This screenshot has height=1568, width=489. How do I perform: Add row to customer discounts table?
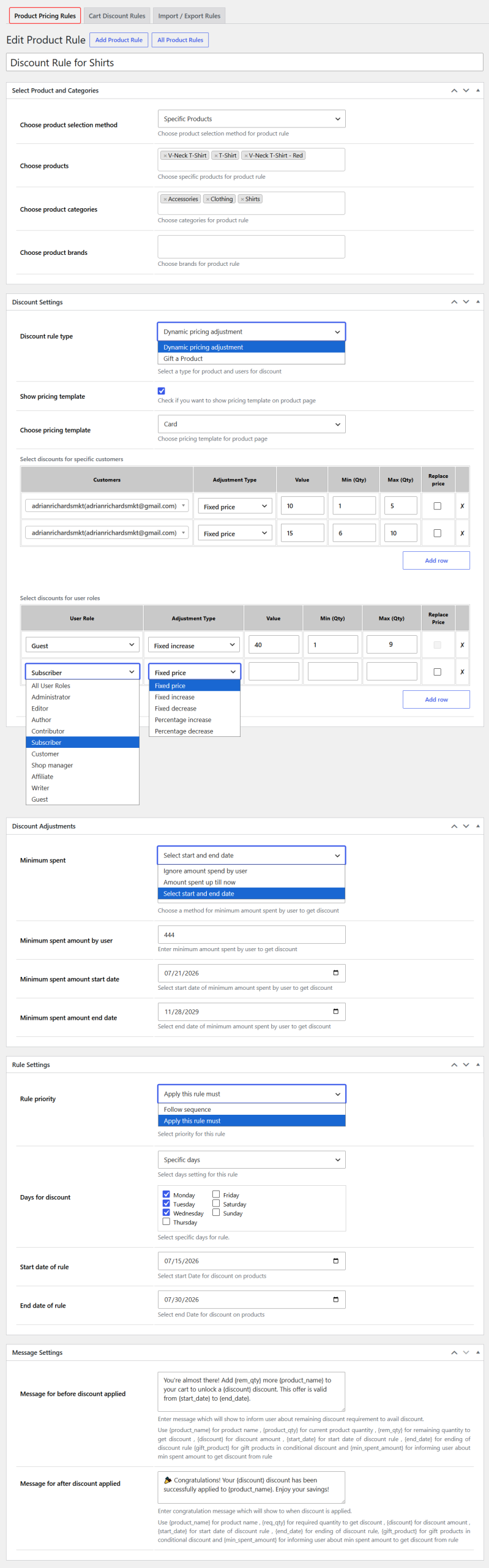click(436, 560)
